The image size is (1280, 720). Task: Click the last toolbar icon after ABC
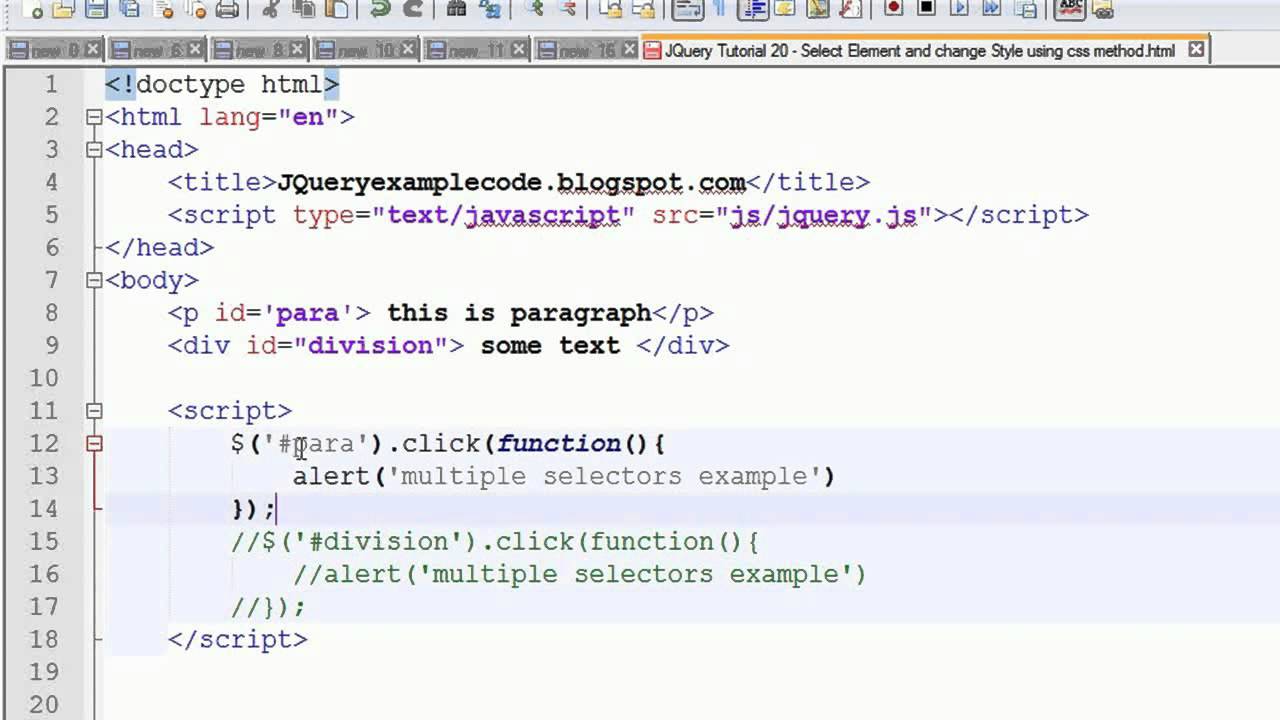(x=1102, y=9)
